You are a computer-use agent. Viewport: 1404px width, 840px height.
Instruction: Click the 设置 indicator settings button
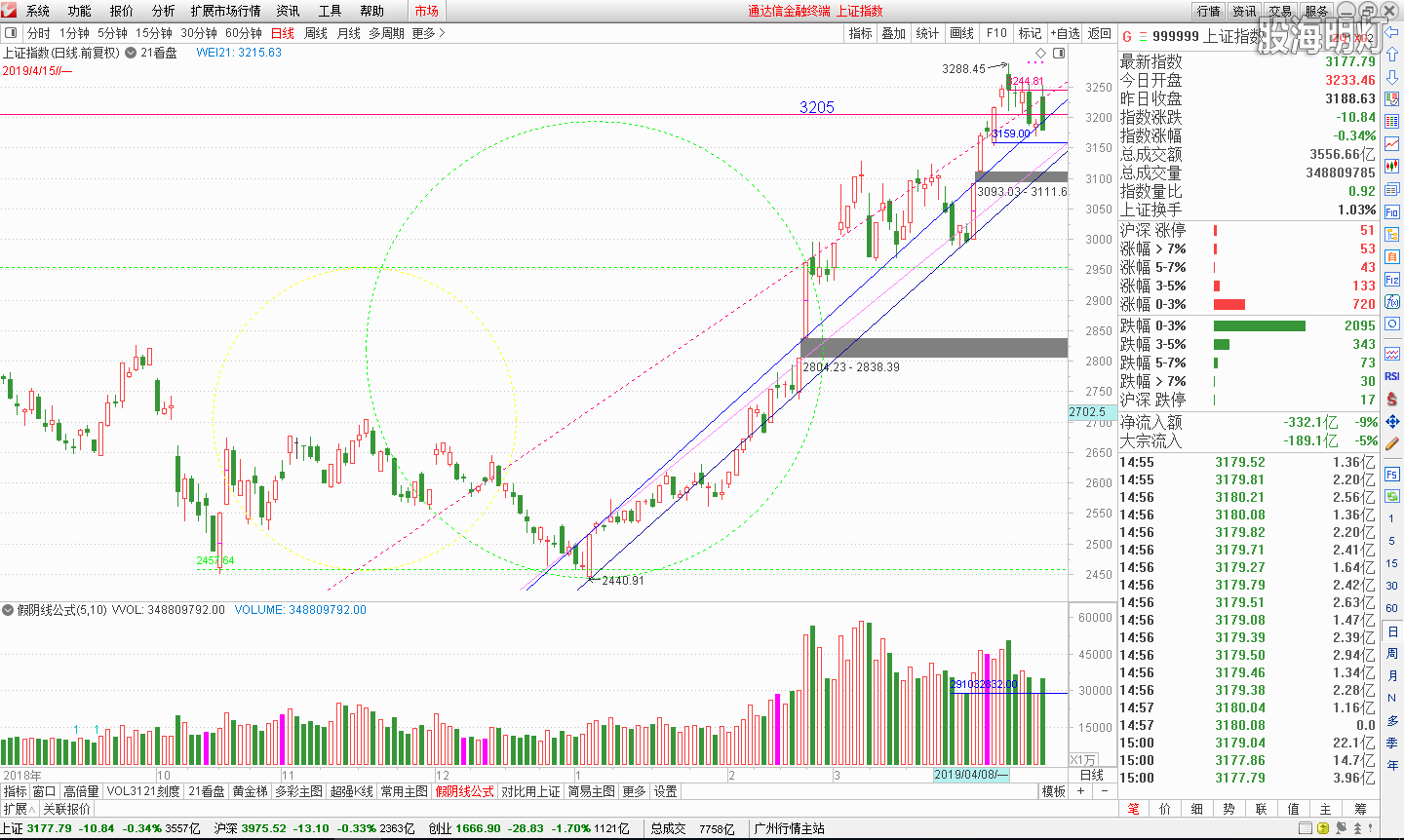tap(666, 791)
